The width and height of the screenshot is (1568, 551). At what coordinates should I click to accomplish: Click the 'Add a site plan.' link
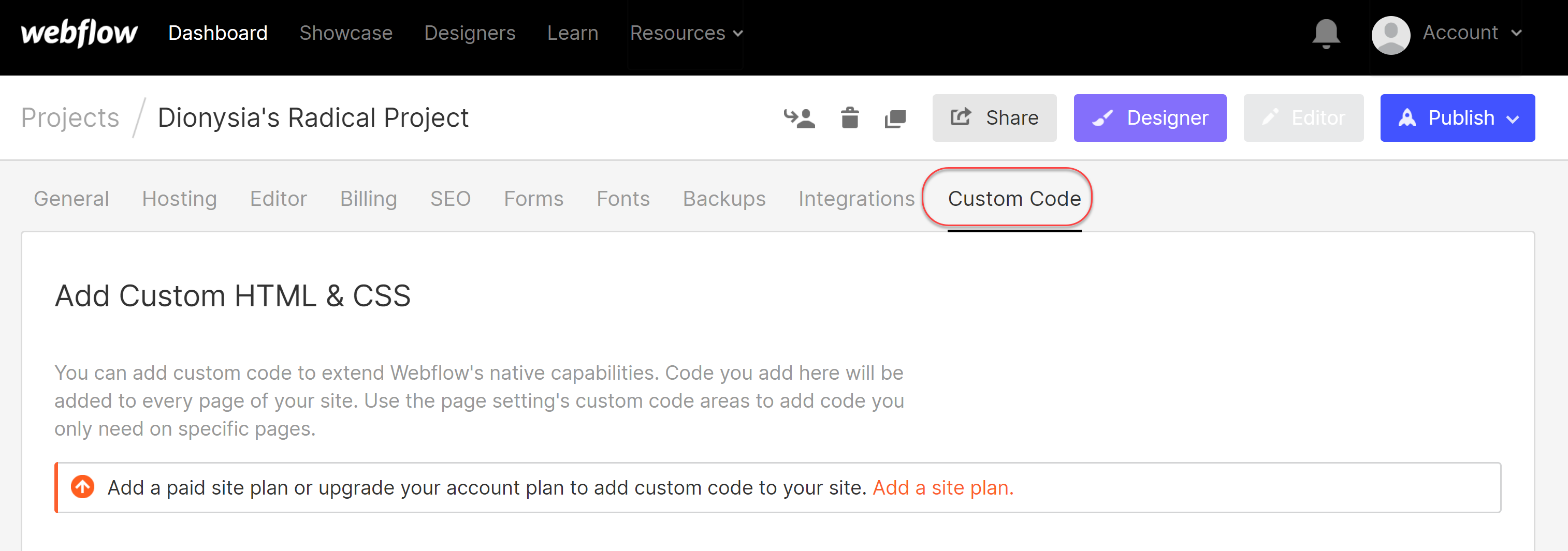942,487
